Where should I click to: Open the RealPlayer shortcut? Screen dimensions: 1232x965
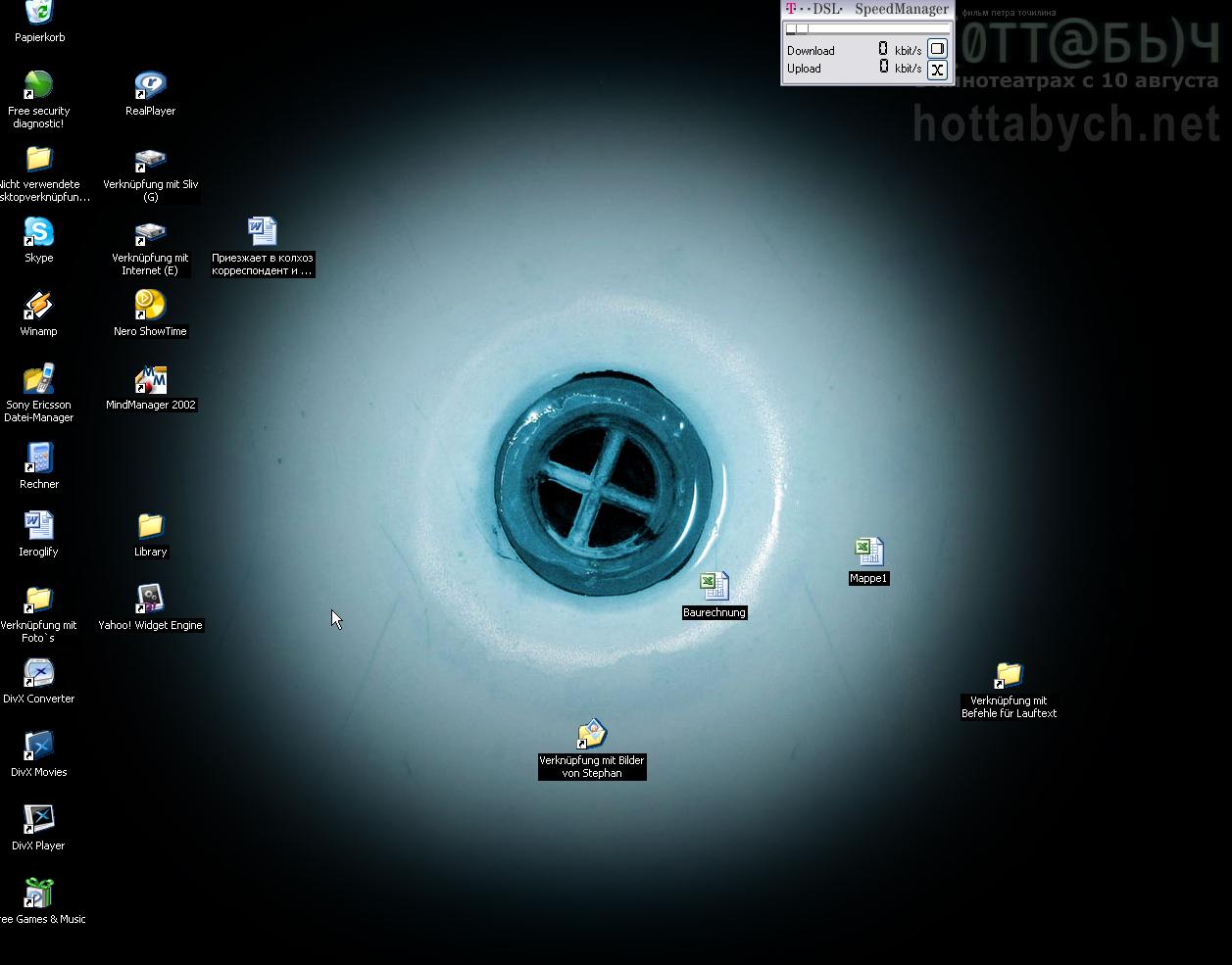(150, 86)
